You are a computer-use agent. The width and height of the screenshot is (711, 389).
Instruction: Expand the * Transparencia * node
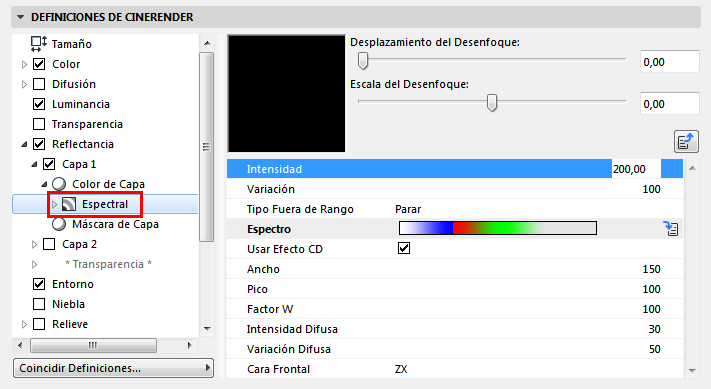point(34,264)
